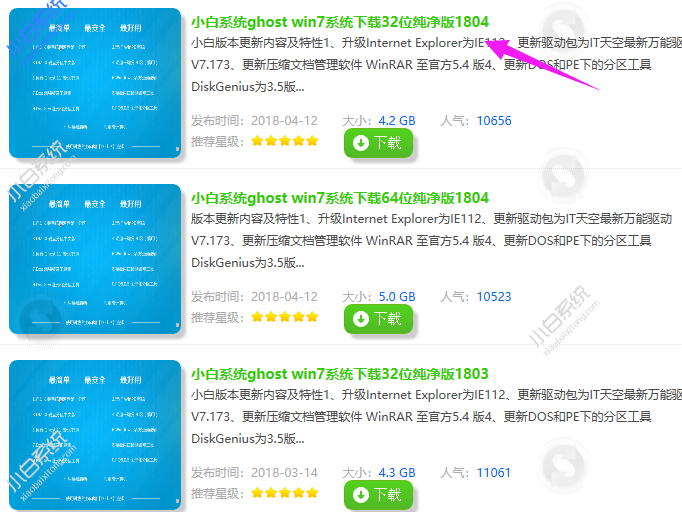This screenshot has height=512, width=682.
Task: Click the 2018-03-14 publish date
Action: pos(283,473)
